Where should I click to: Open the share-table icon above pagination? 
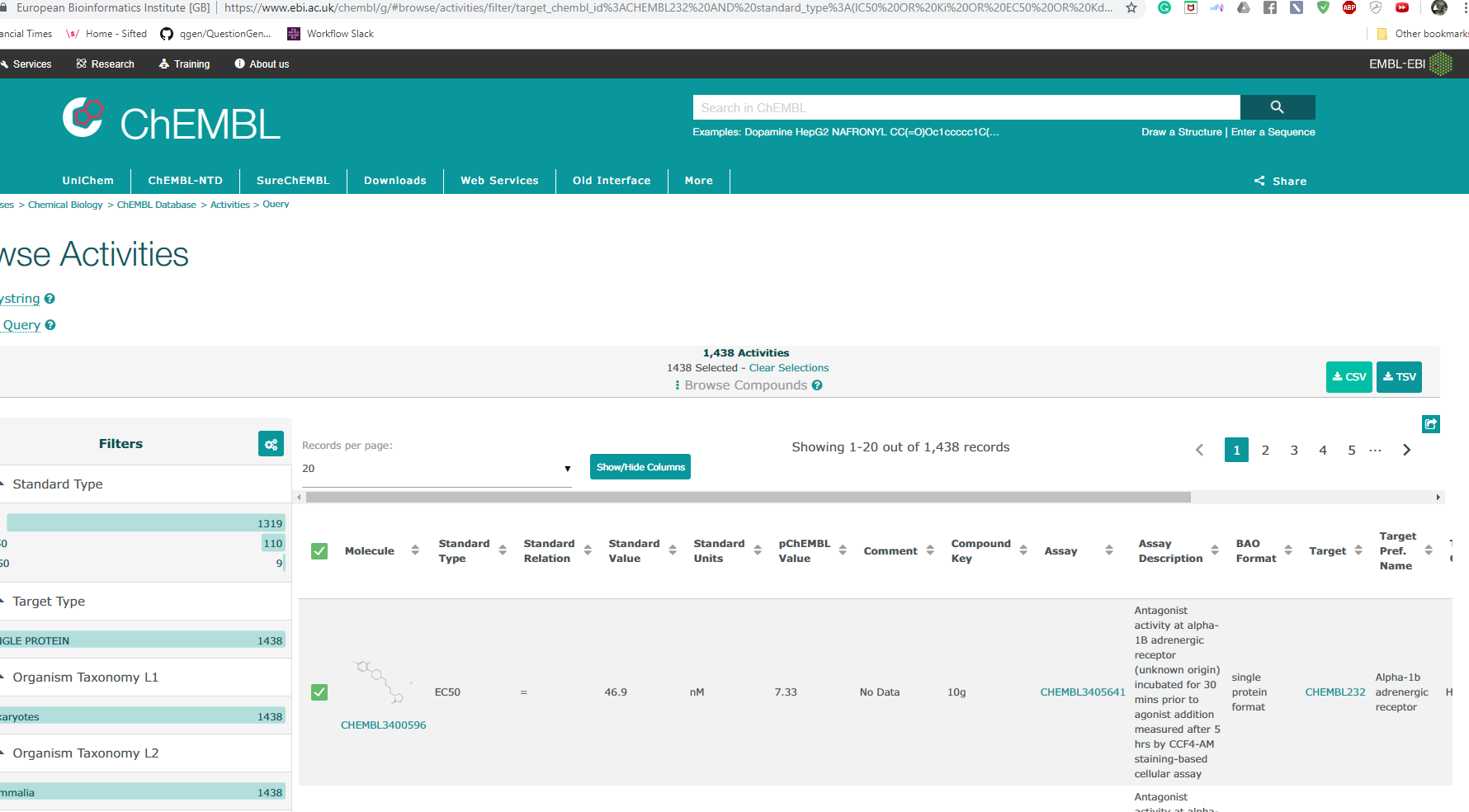(1431, 424)
